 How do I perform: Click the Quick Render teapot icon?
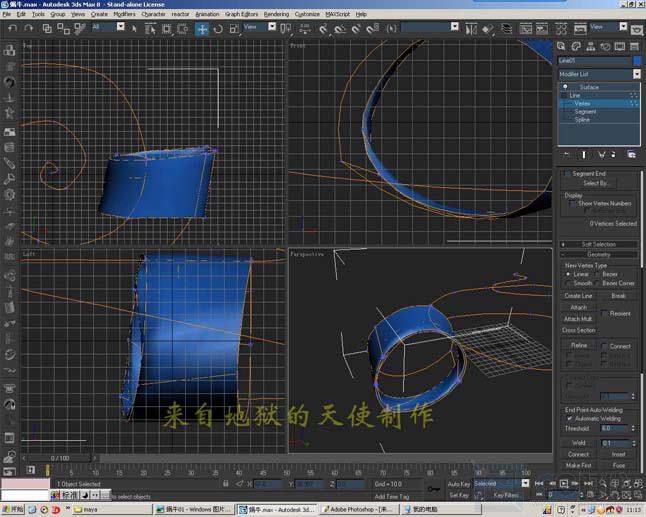pos(637,30)
